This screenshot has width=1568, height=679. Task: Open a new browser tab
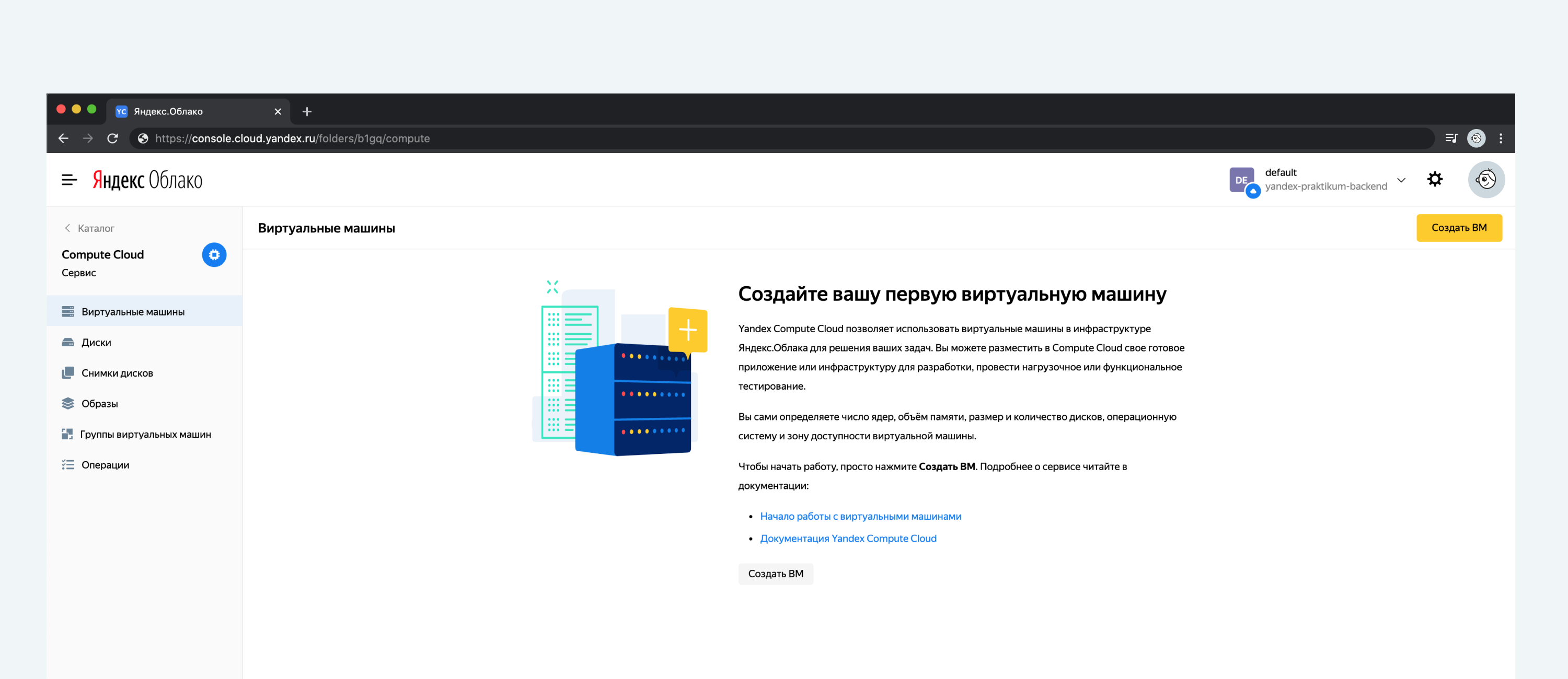pyautogui.click(x=307, y=111)
